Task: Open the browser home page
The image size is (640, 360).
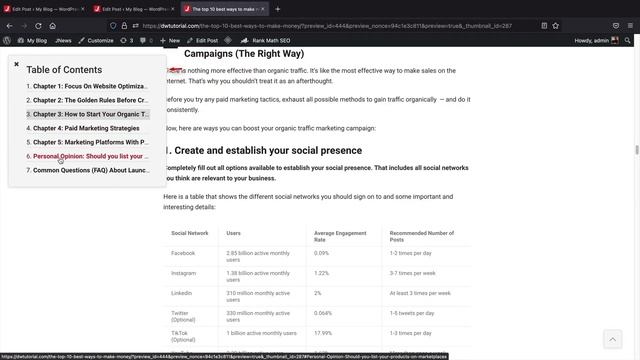Action: click(x=53, y=26)
